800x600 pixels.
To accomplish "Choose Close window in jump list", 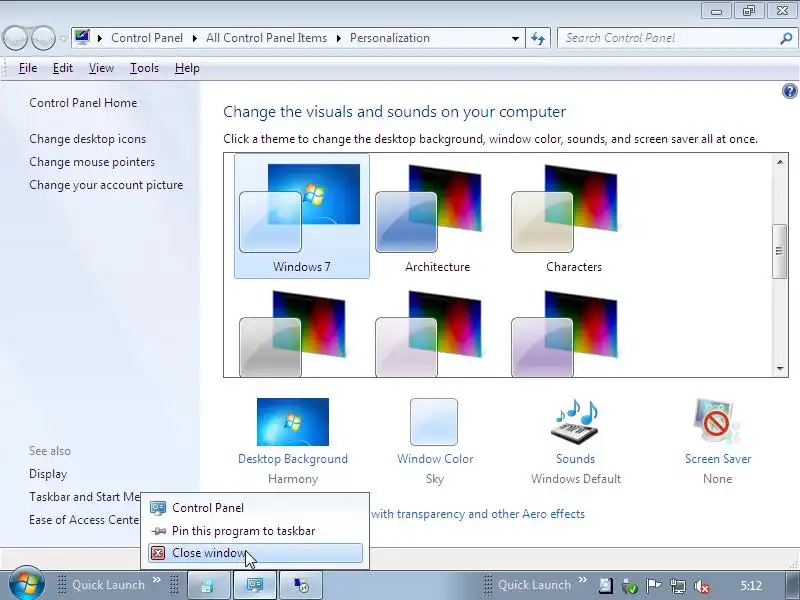I will [x=255, y=553].
